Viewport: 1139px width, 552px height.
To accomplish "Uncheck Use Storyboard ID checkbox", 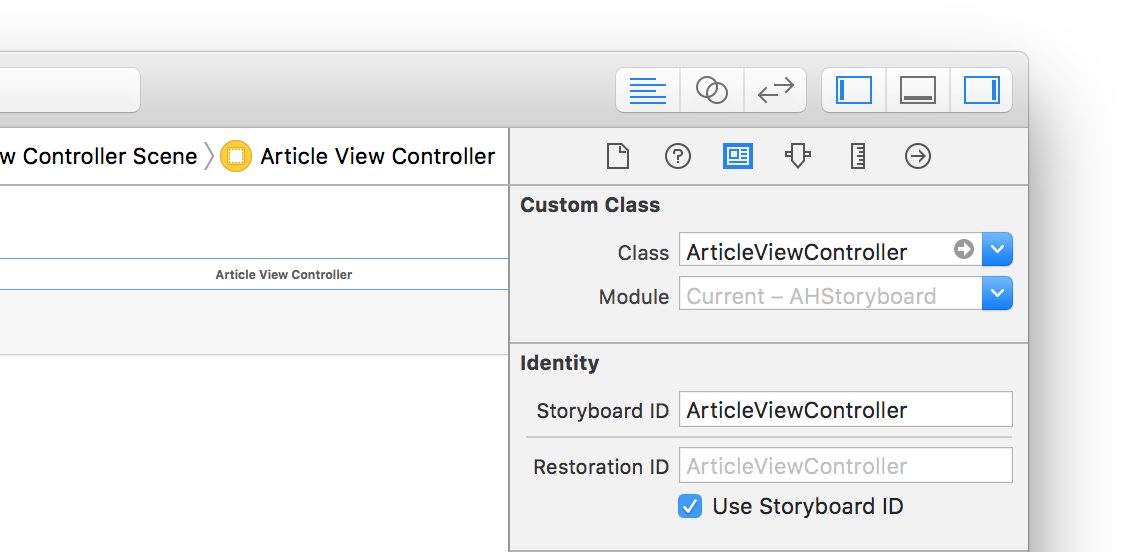I will [690, 506].
